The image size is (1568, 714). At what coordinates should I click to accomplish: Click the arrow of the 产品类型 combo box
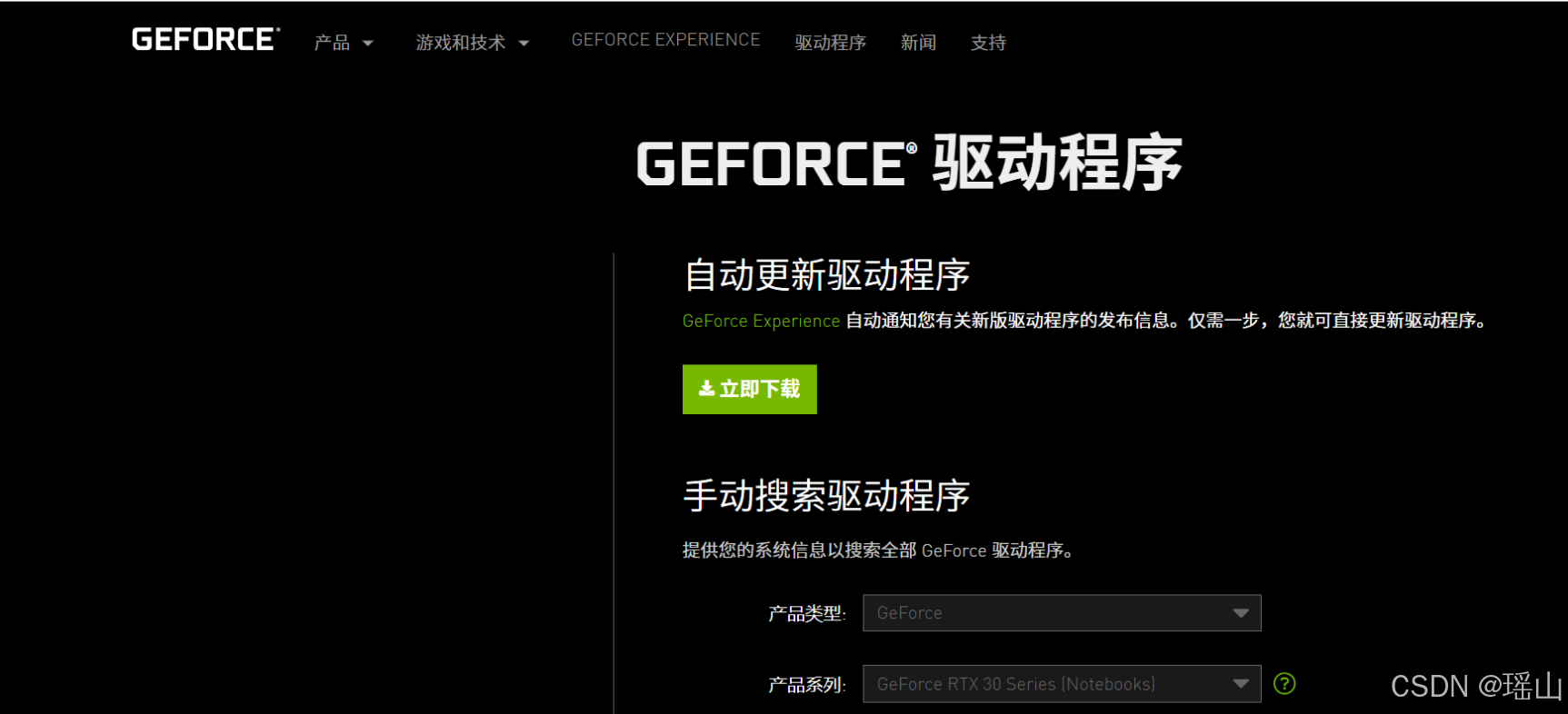1241,613
